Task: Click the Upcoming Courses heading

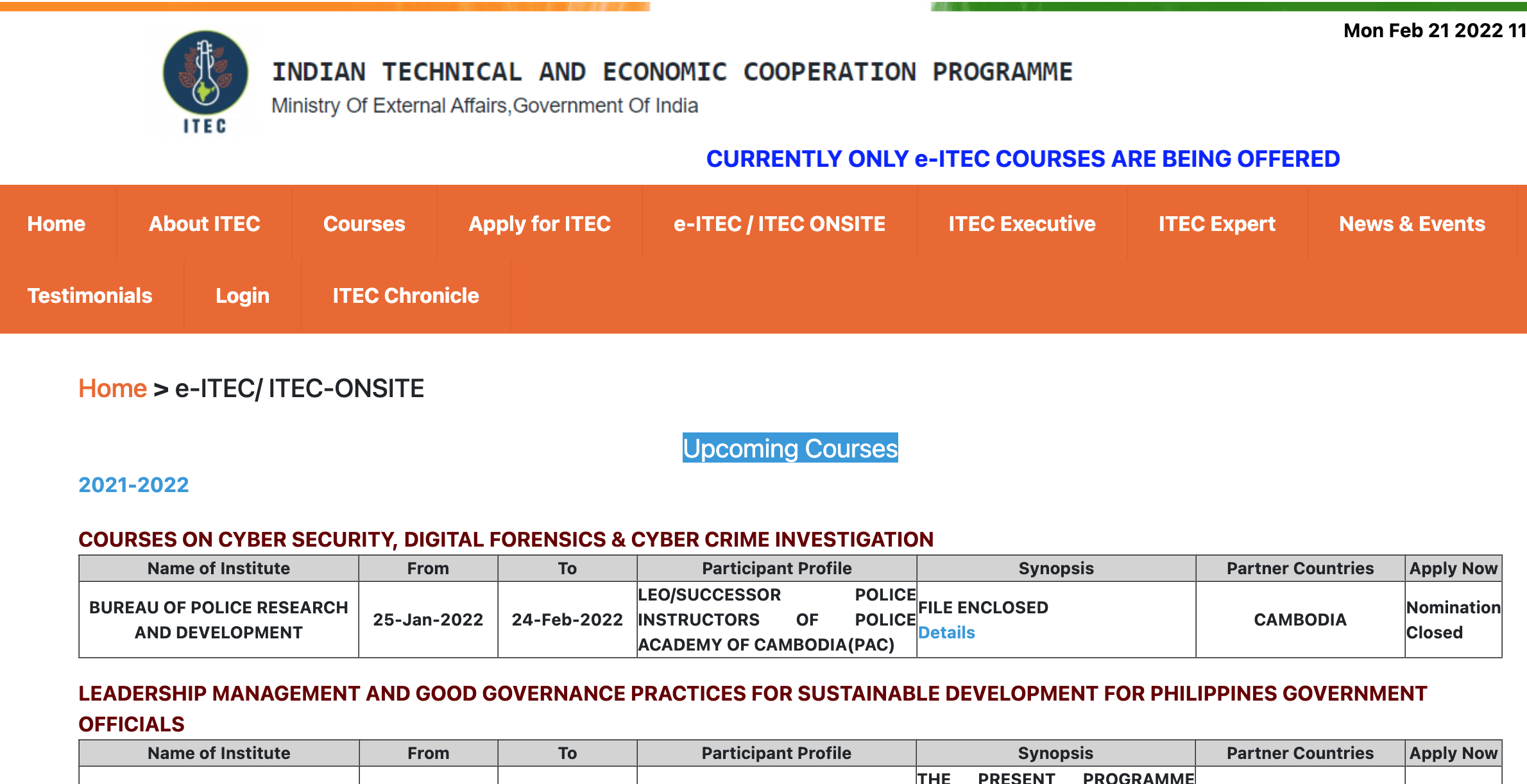Action: click(x=790, y=448)
